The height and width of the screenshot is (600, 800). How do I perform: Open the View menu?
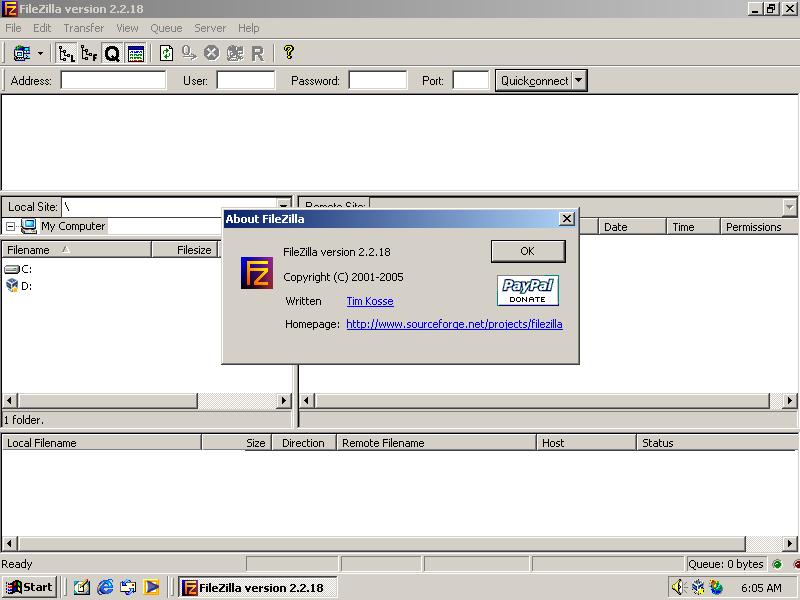tap(127, 28)
